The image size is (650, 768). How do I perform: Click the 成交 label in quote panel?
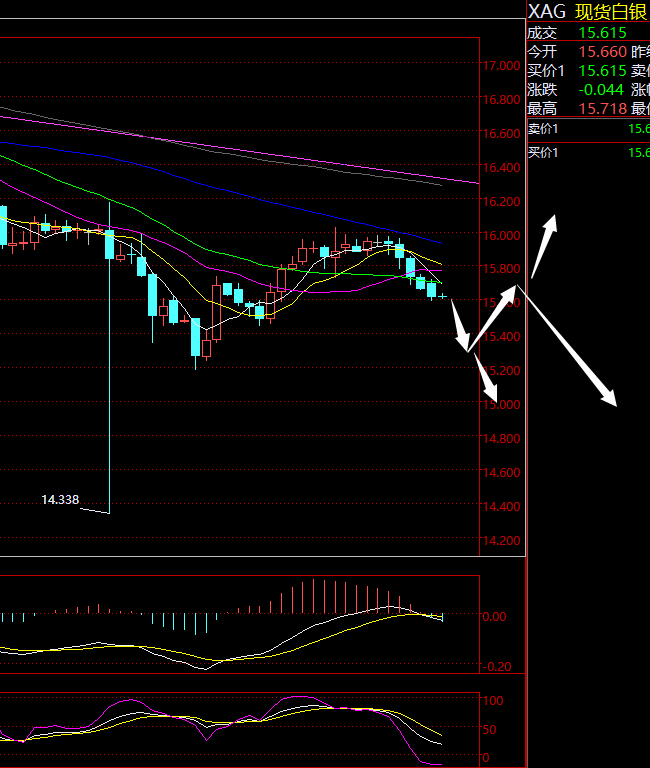(542, 33)
